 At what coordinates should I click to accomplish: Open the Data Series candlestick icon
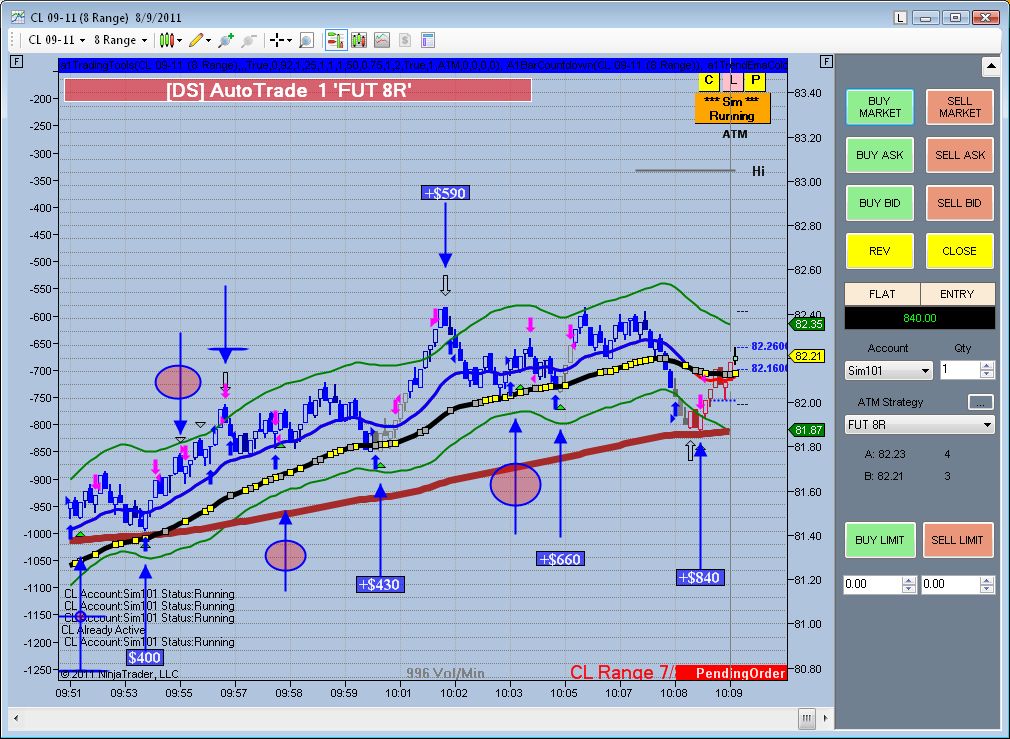point(359,40)
